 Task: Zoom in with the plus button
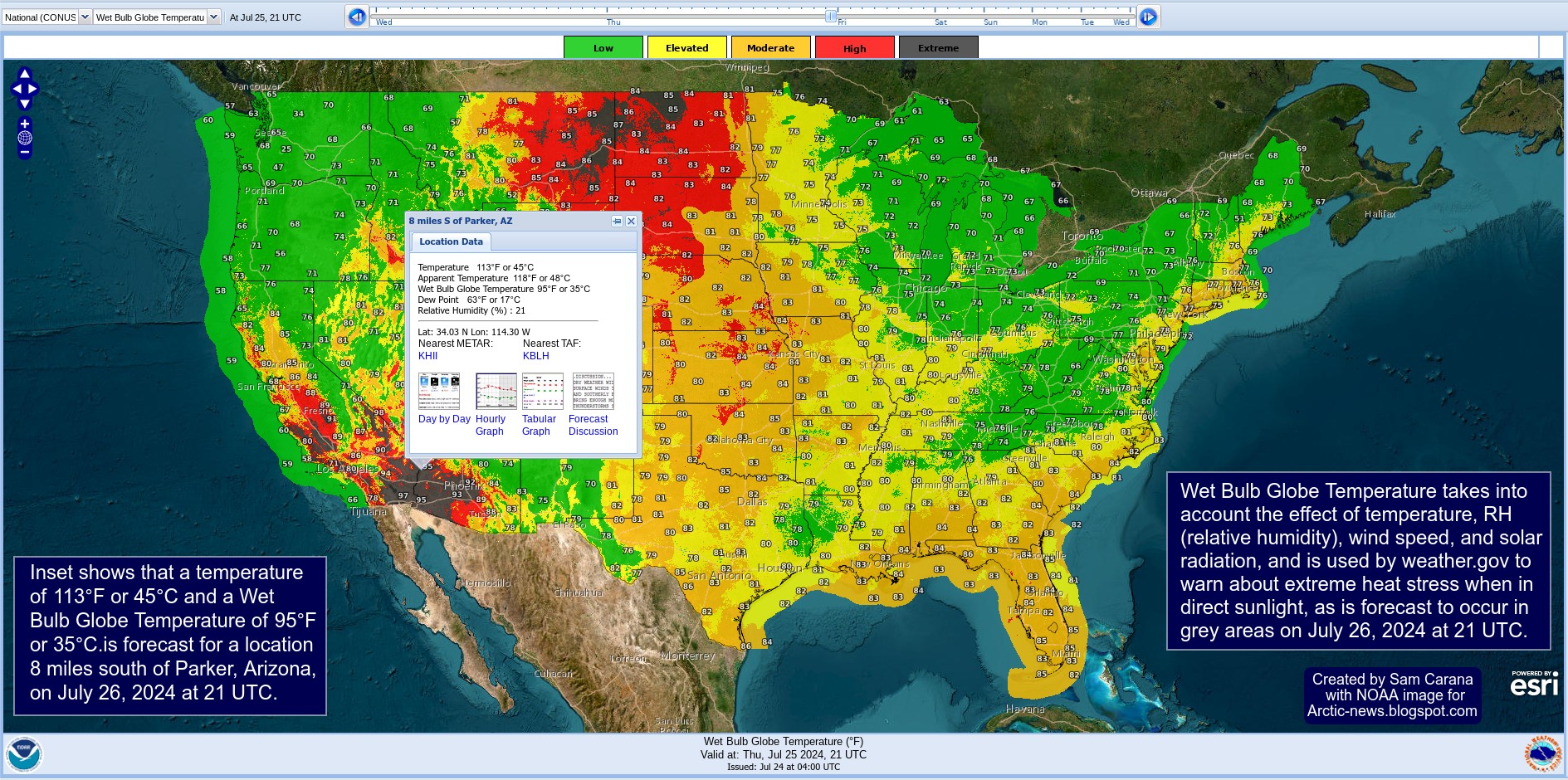[25, 124]
